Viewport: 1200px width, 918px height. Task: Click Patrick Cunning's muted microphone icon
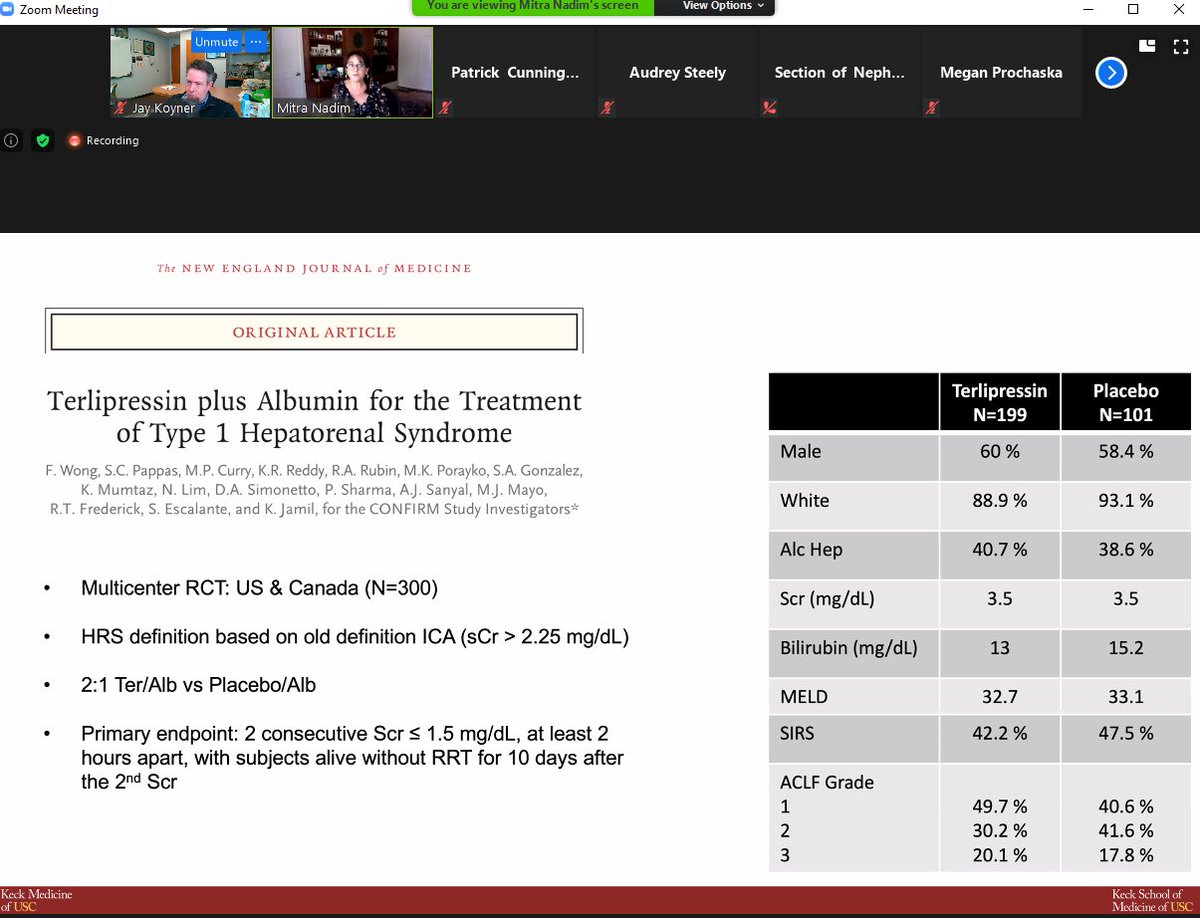pyautogui.click(x=445, y=107)
